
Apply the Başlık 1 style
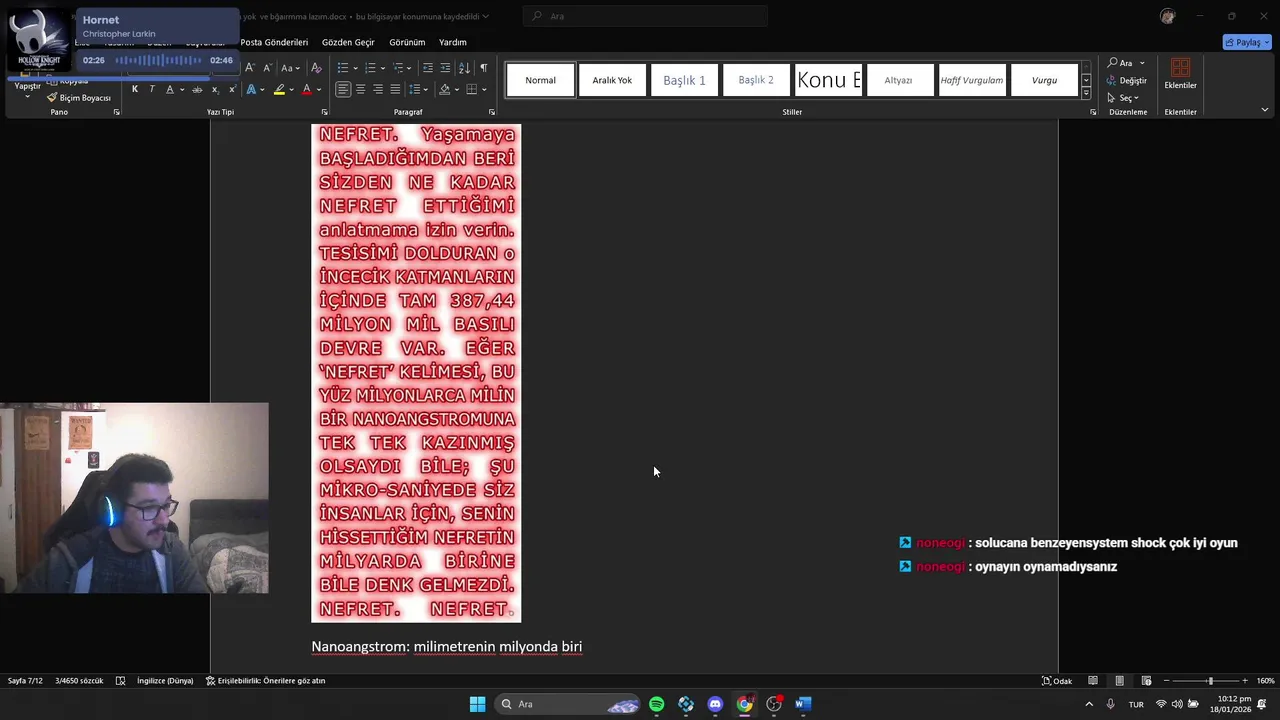pyautogui.click(x=684, y=80)
